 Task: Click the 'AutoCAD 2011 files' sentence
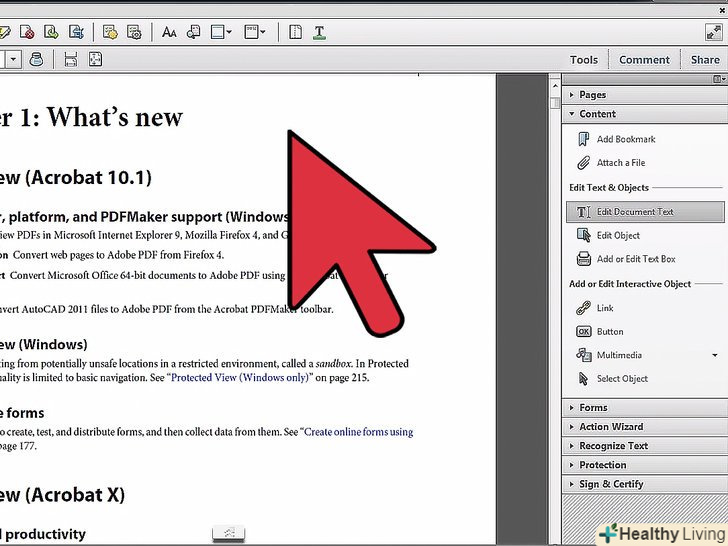(167, 309)
